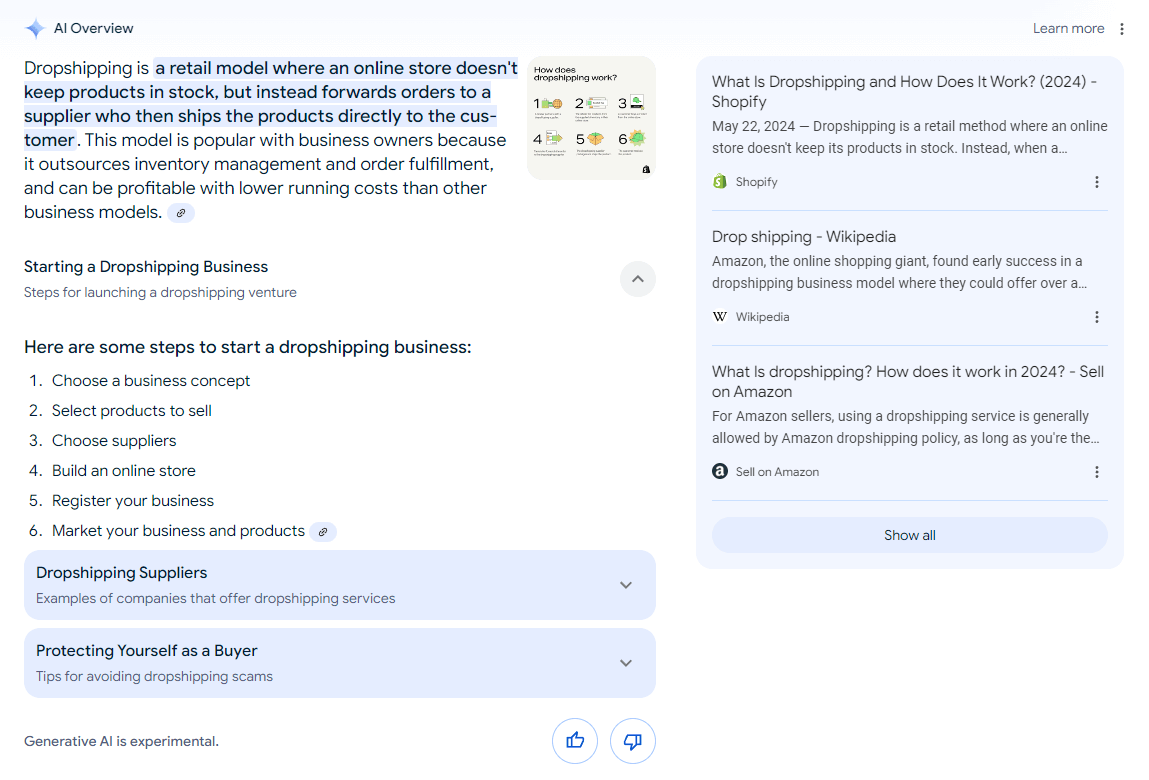
Task: Click the link icon after Market your business
Action: (323, 531)
